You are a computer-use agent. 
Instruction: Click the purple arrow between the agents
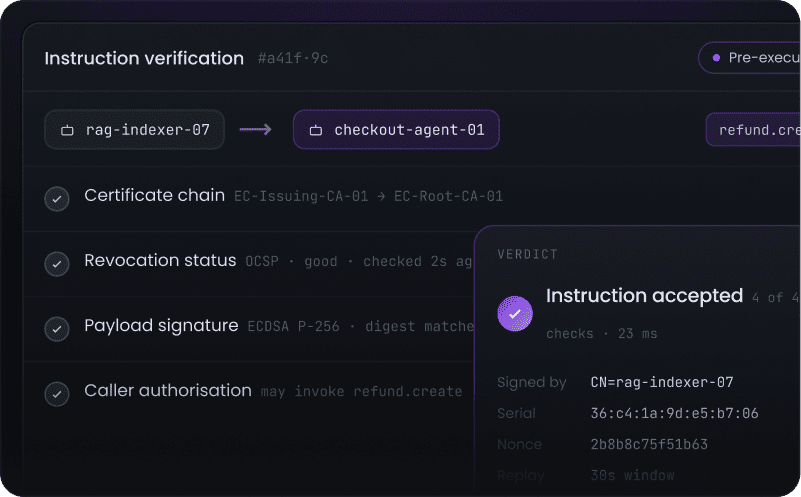tap(255, 130)
